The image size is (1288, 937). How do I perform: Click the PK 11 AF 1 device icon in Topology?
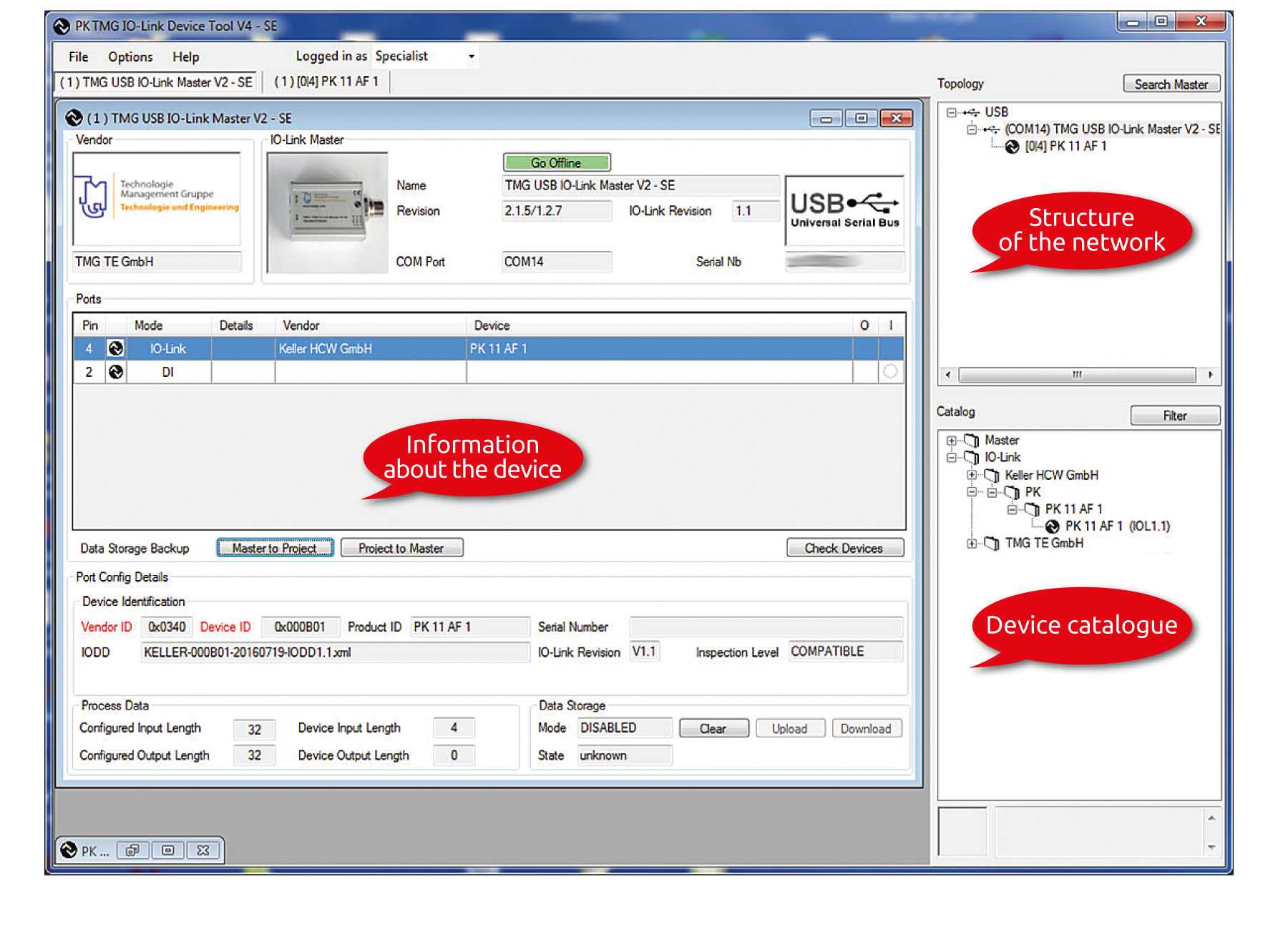[x=1012, y=147]
